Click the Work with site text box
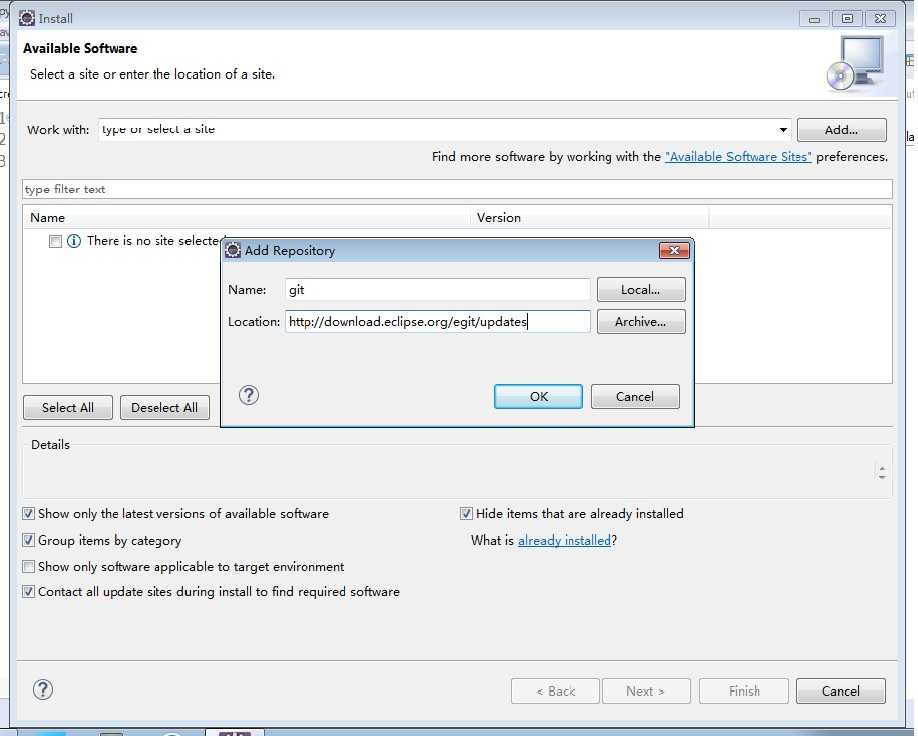Viewport: 918px width, 736px height. pyautogui.click(x=438, y=129)
